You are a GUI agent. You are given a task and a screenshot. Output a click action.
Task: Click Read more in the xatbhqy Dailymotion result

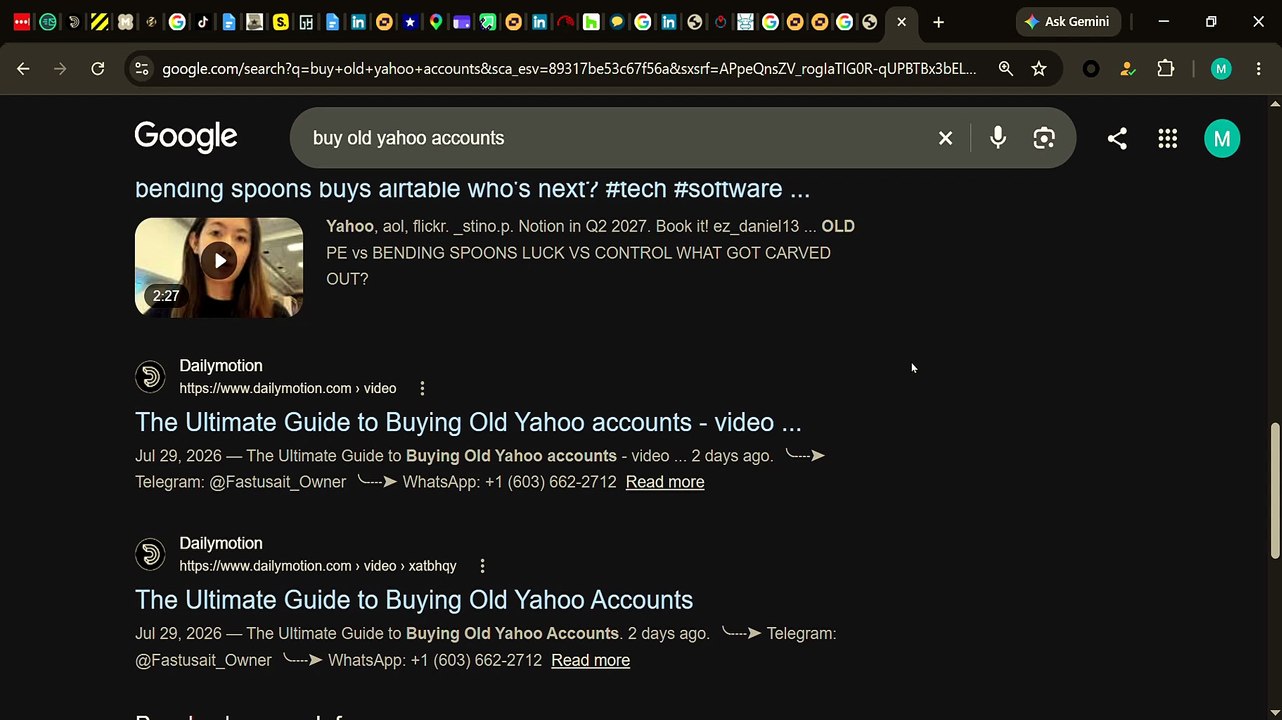(x=590, y=660)
